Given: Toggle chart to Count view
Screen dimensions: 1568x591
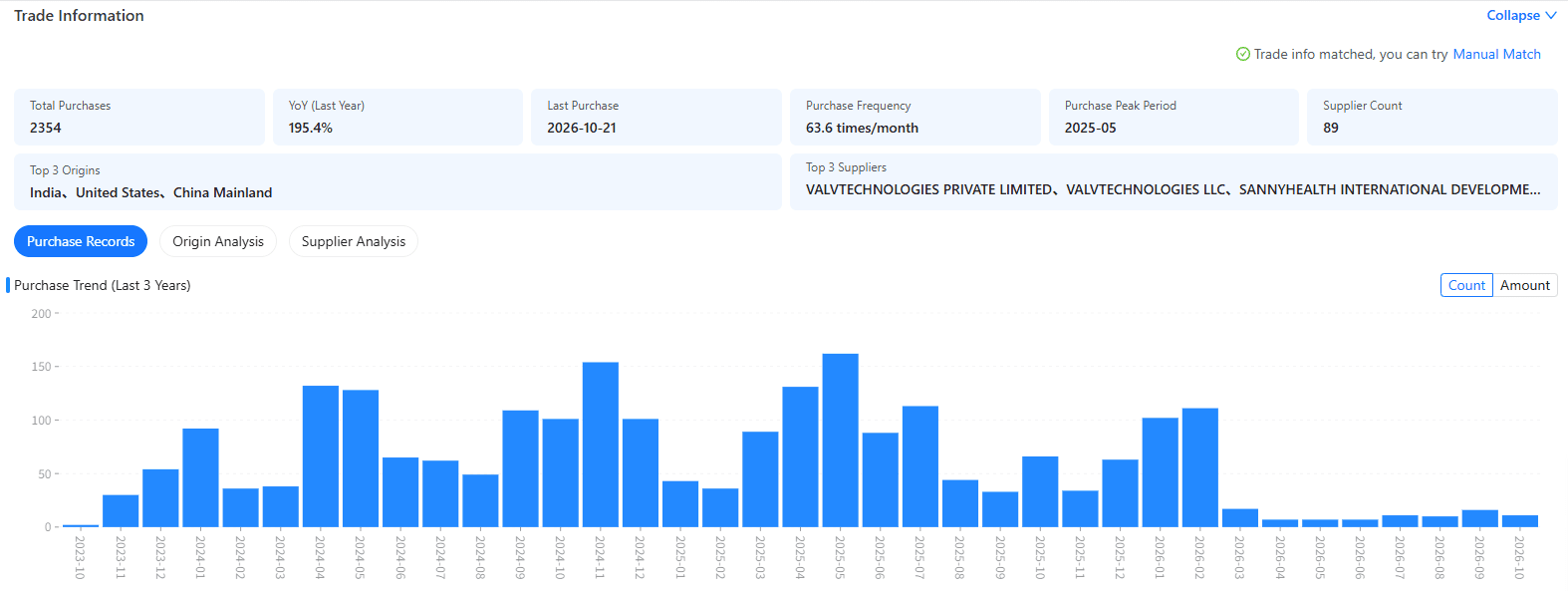Looking at the screenshot, I should point(1466,285).
